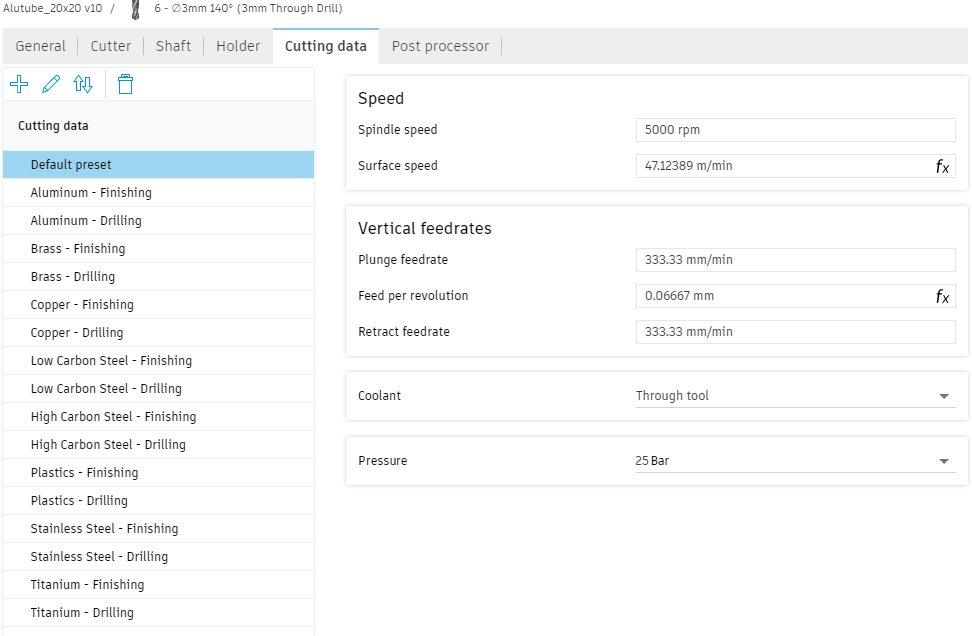The height and width of the screenshot is (636, 972).
Task: Choose Titanium - Finishing preset
Action: pos(159,585)
